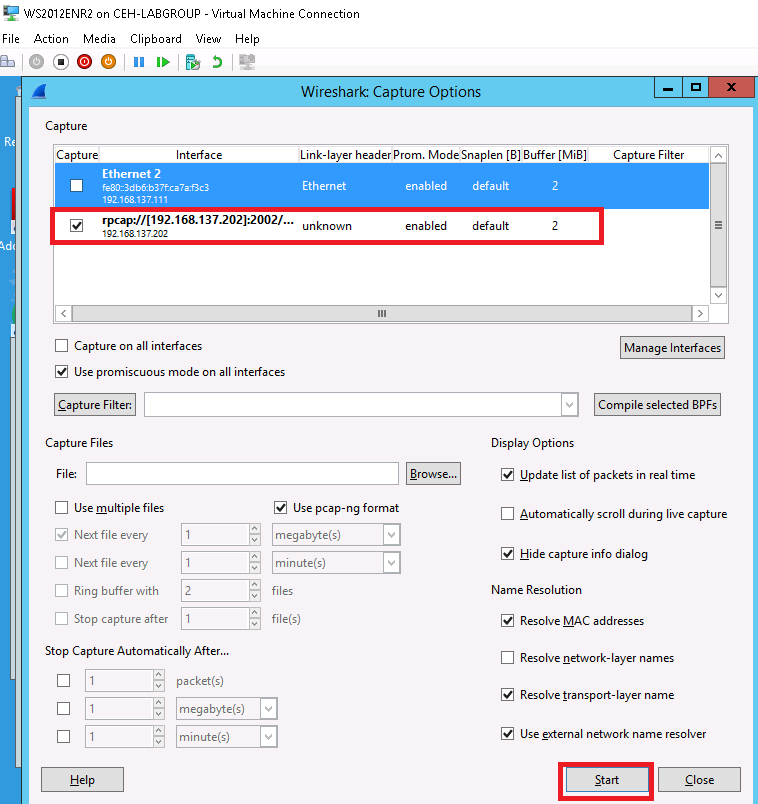Check the stop after packet(s) checkbox
Viewport: 758px width, 804px height.
pos(64,681)
